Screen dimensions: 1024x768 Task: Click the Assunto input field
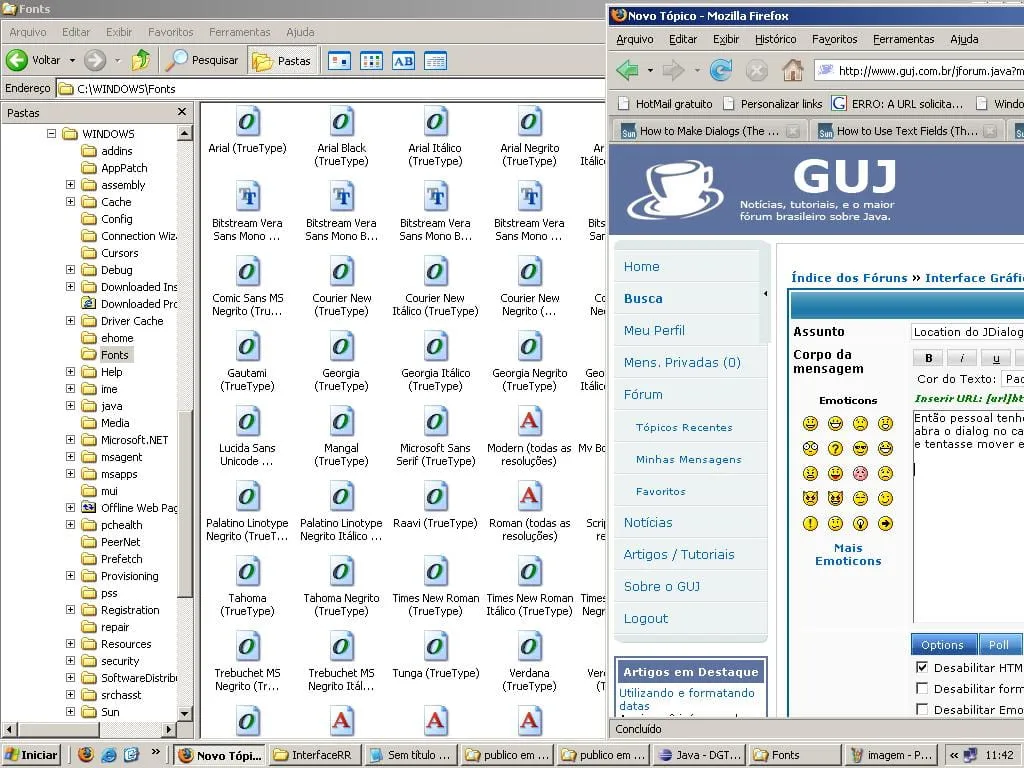[967, 332]
